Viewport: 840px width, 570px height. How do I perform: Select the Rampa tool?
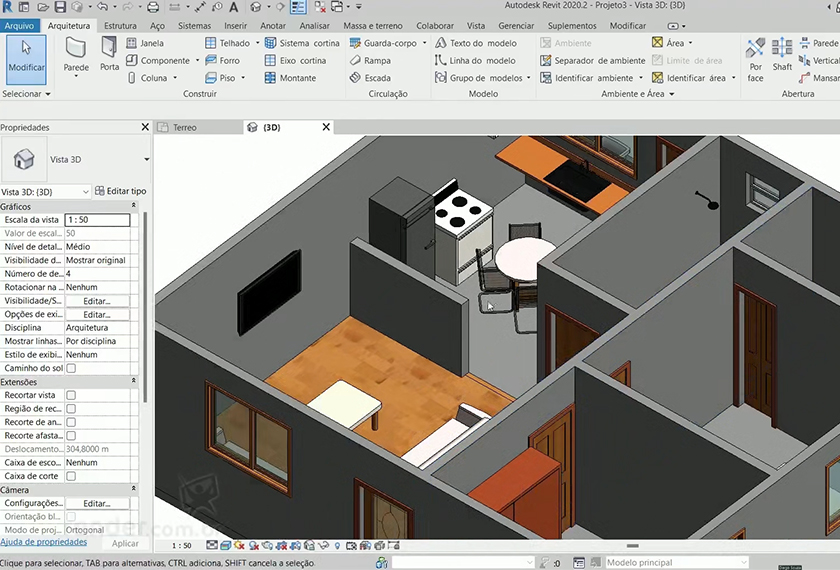[370, 61]
